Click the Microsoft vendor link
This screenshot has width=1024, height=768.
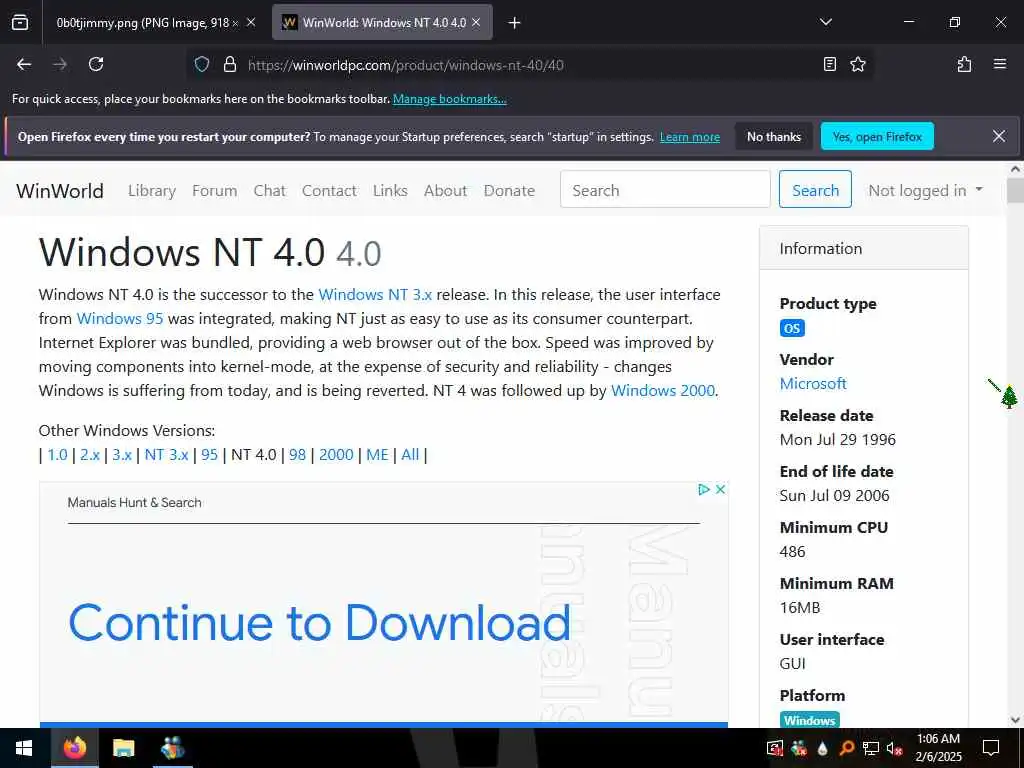(x=813, y=383)
